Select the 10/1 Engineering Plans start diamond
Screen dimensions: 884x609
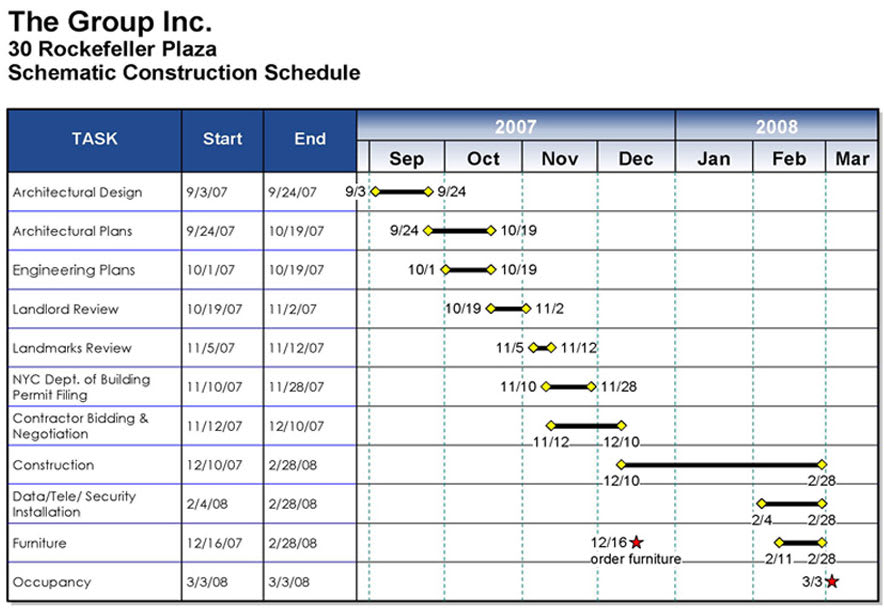pos(445,270)
